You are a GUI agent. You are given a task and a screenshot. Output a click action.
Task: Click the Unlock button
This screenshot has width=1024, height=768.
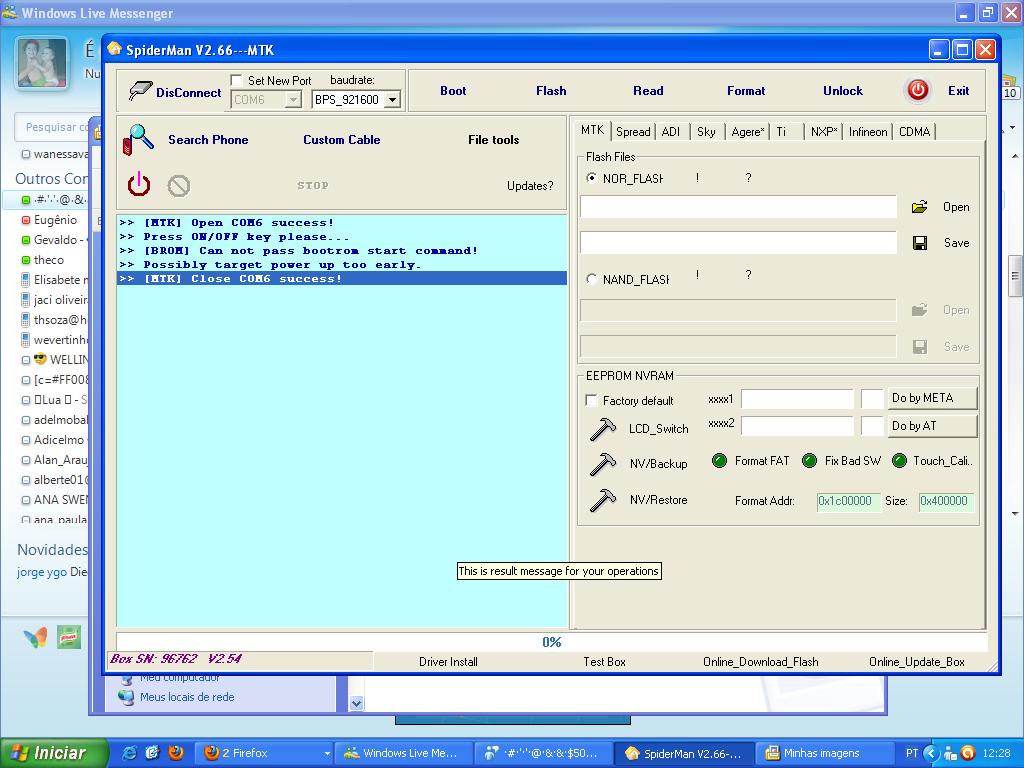point(842,91)
